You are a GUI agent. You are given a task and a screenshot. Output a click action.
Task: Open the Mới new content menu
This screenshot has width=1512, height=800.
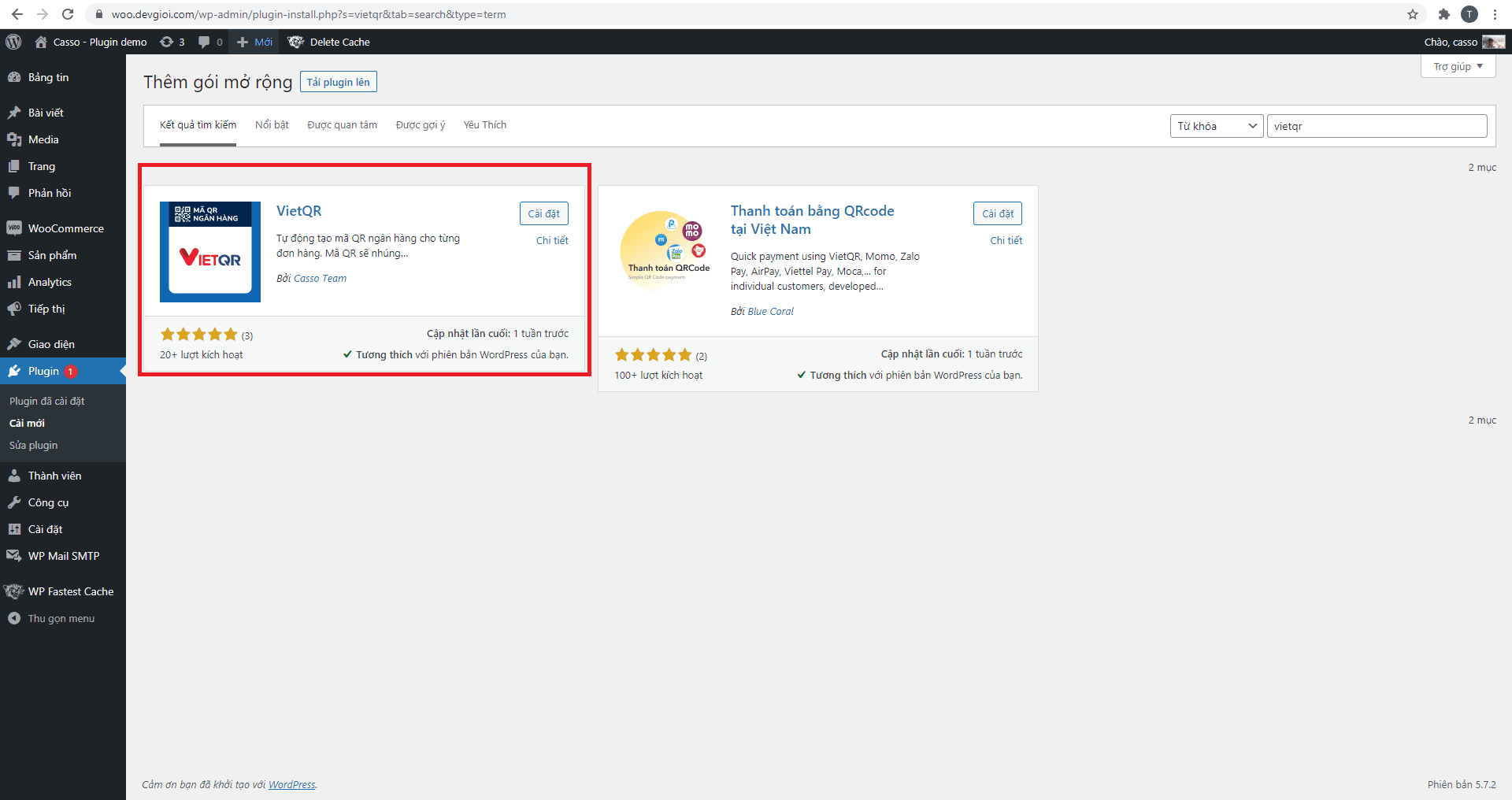pyautogui.click(x=254, y=42)
